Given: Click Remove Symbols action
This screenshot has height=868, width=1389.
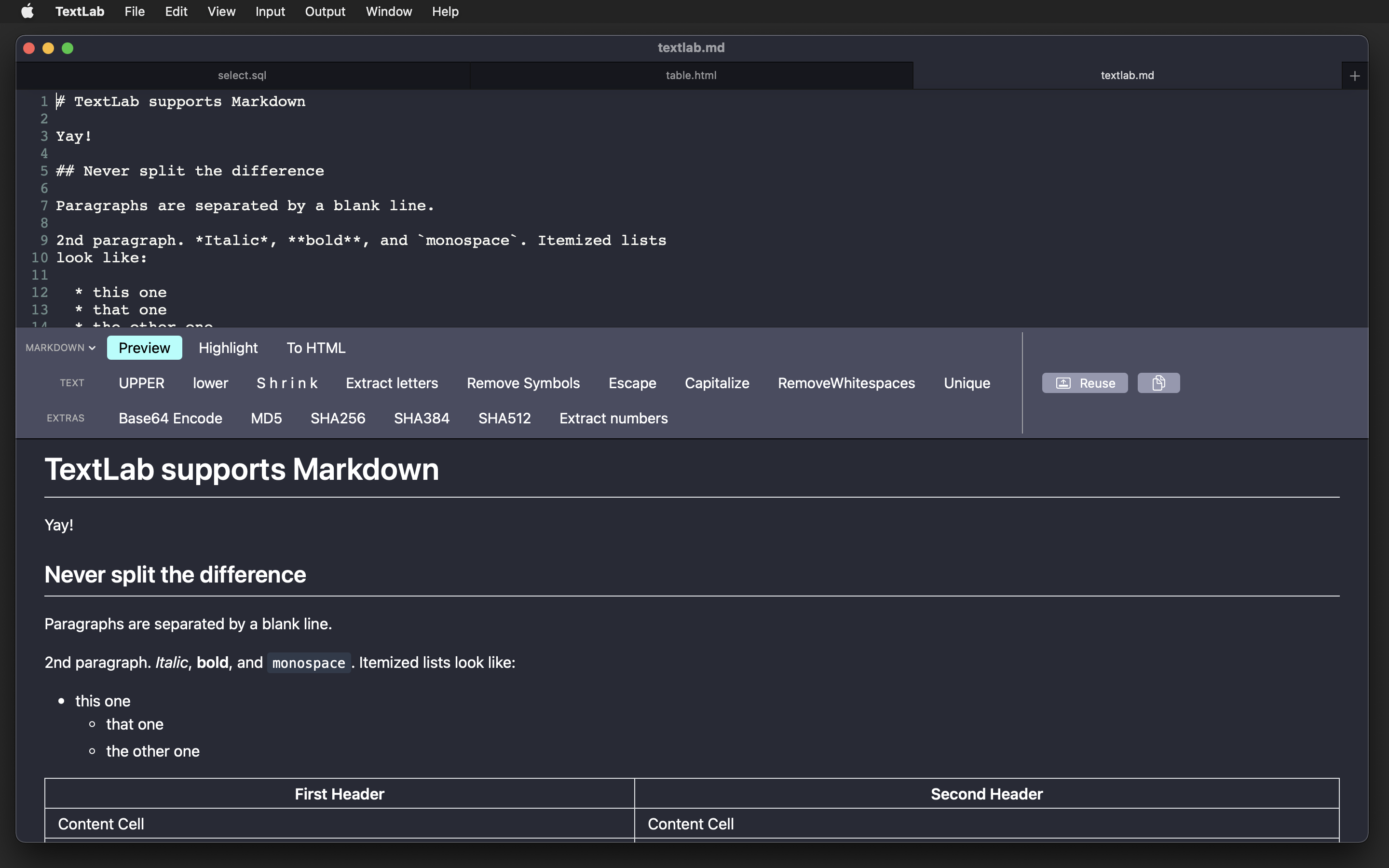Looking at the screenshot, I should coord(523,383).
